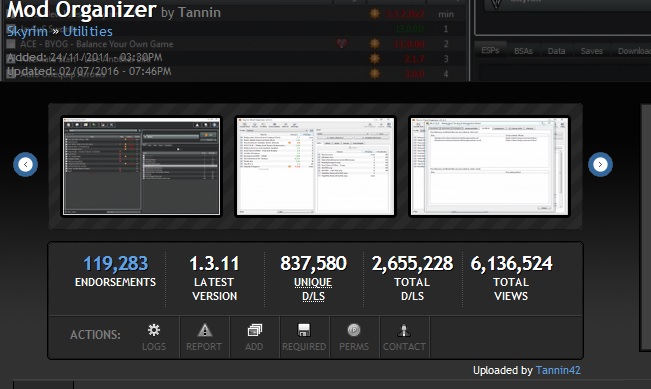Advance gallery with the right arrow
This screenshot has height=389, width=651.
point(600,164)
